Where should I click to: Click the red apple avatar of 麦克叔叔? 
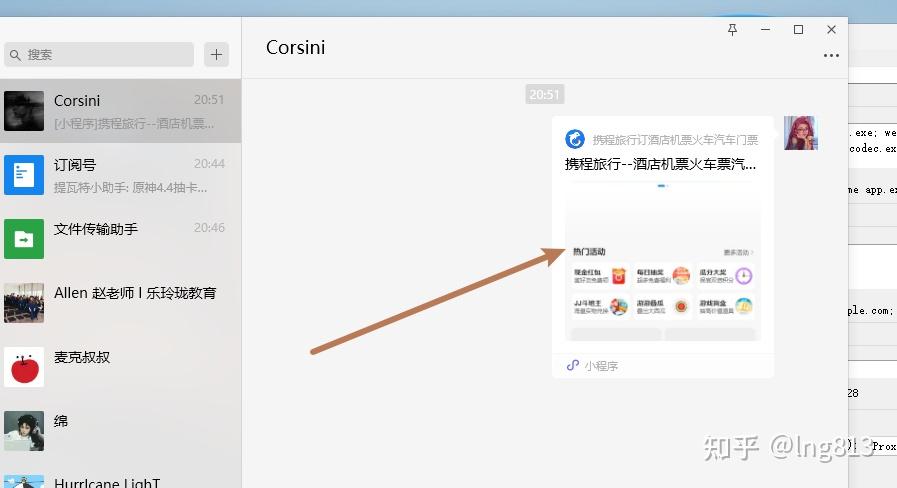click(24, 367)
